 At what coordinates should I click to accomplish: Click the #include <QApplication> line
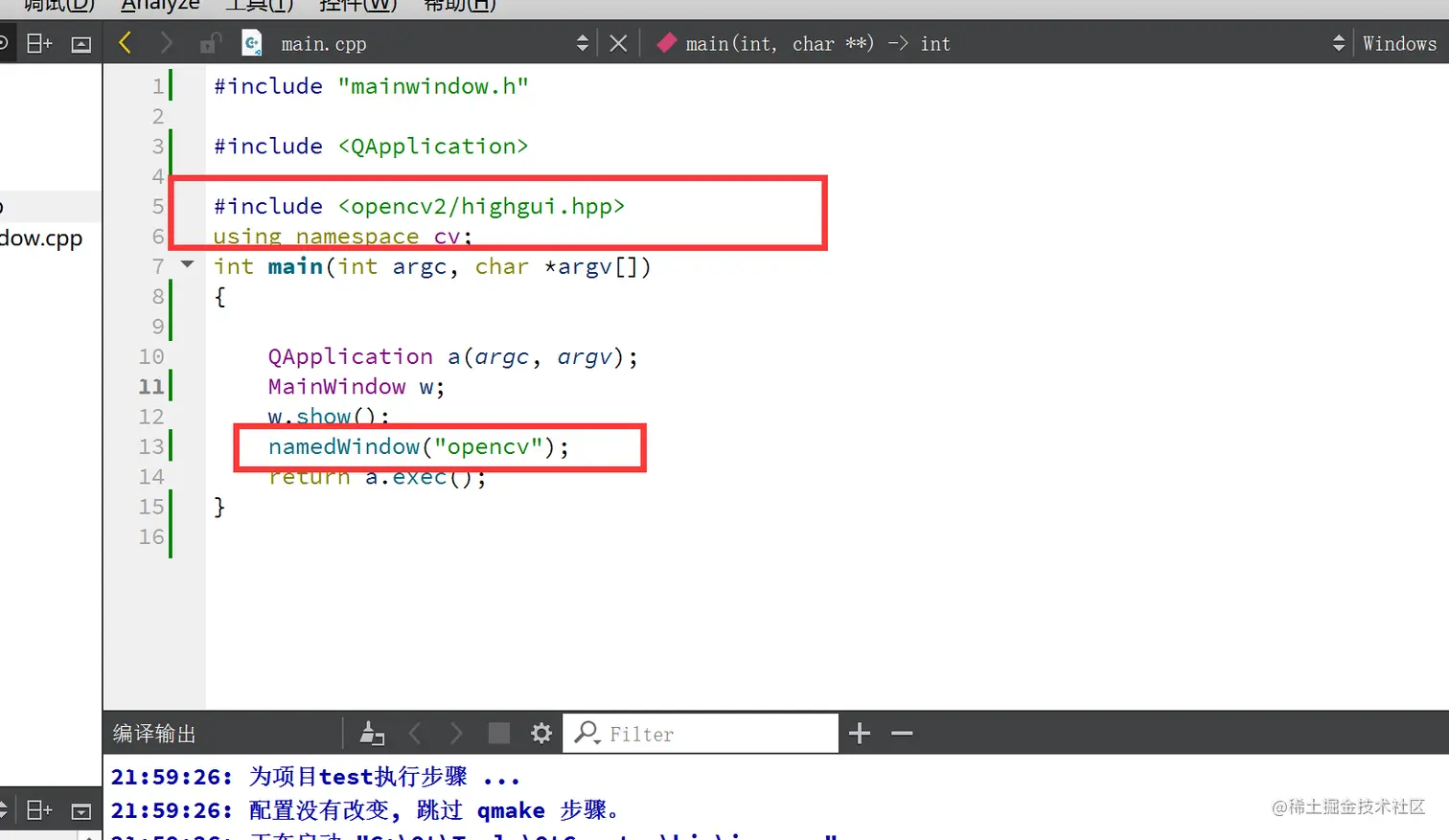(x=371, y=147)
